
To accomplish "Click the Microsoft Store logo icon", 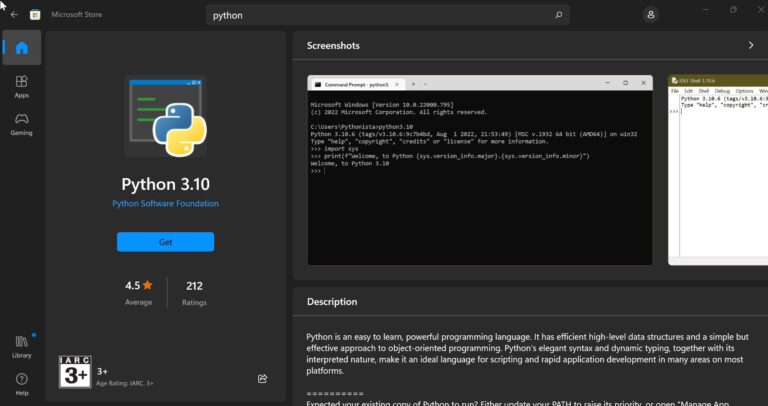I will click(35, 15).
